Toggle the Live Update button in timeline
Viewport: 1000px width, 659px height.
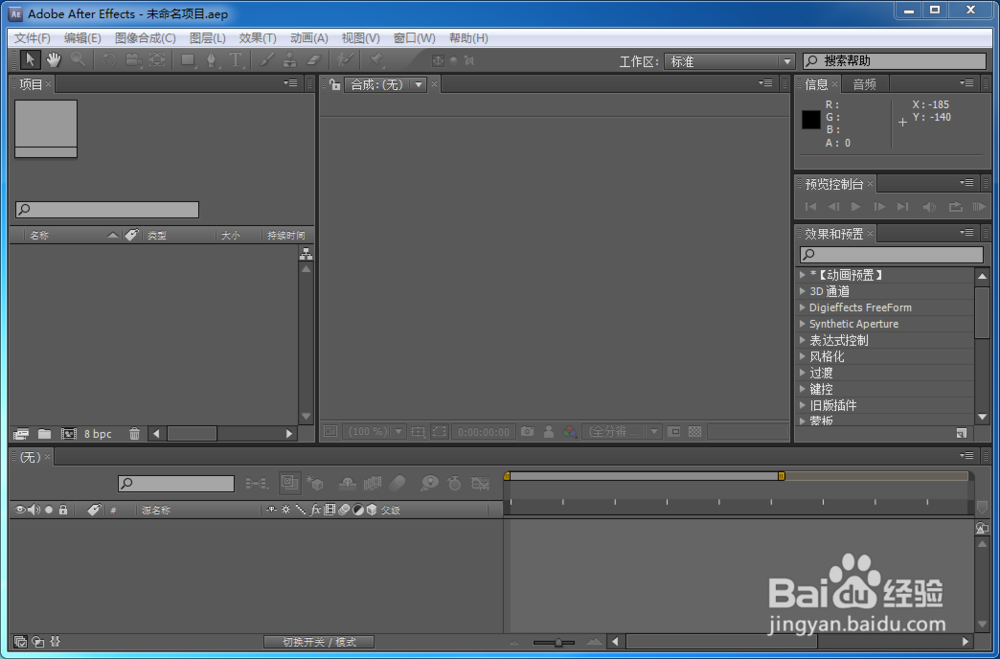click(290, 483)
